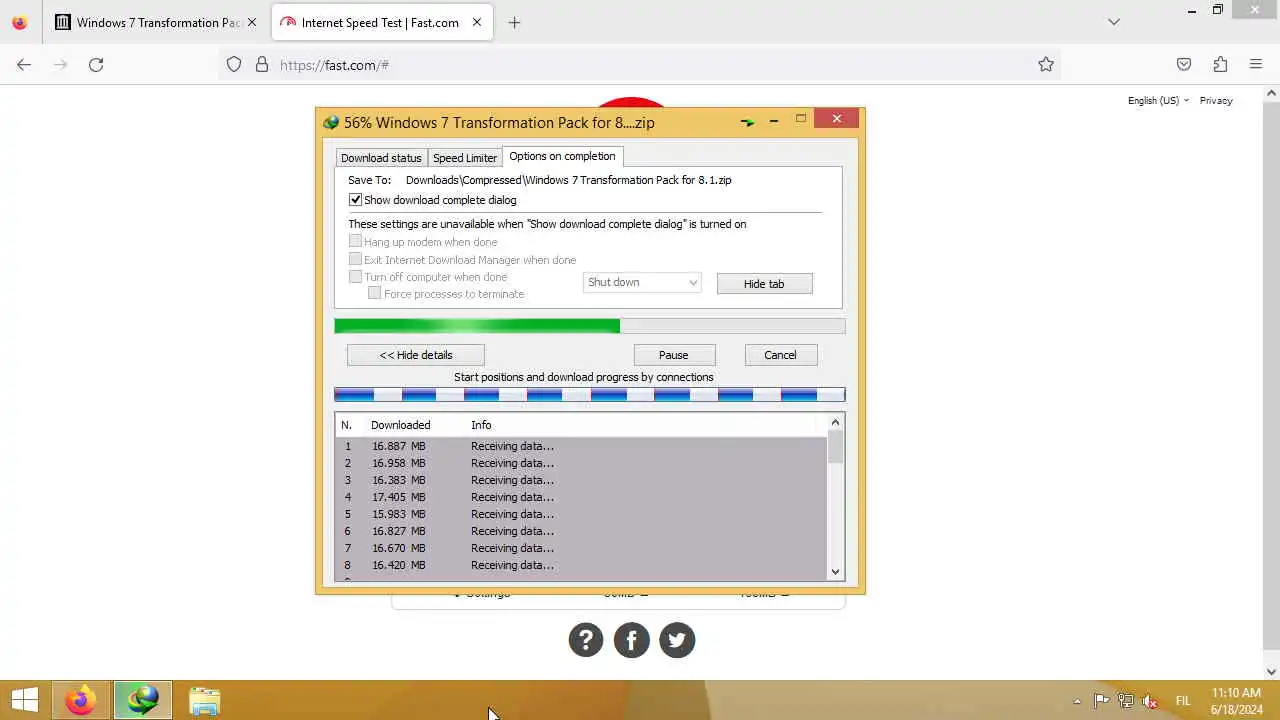Open File Explorer from the taskbar

click(x=204, y=700)
